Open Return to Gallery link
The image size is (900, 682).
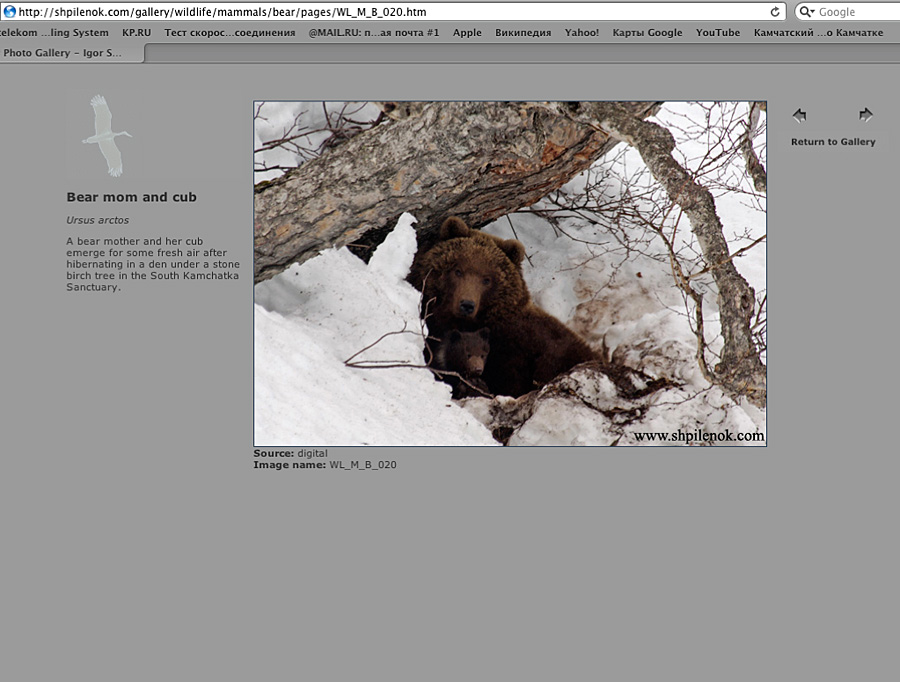(832, 142)
